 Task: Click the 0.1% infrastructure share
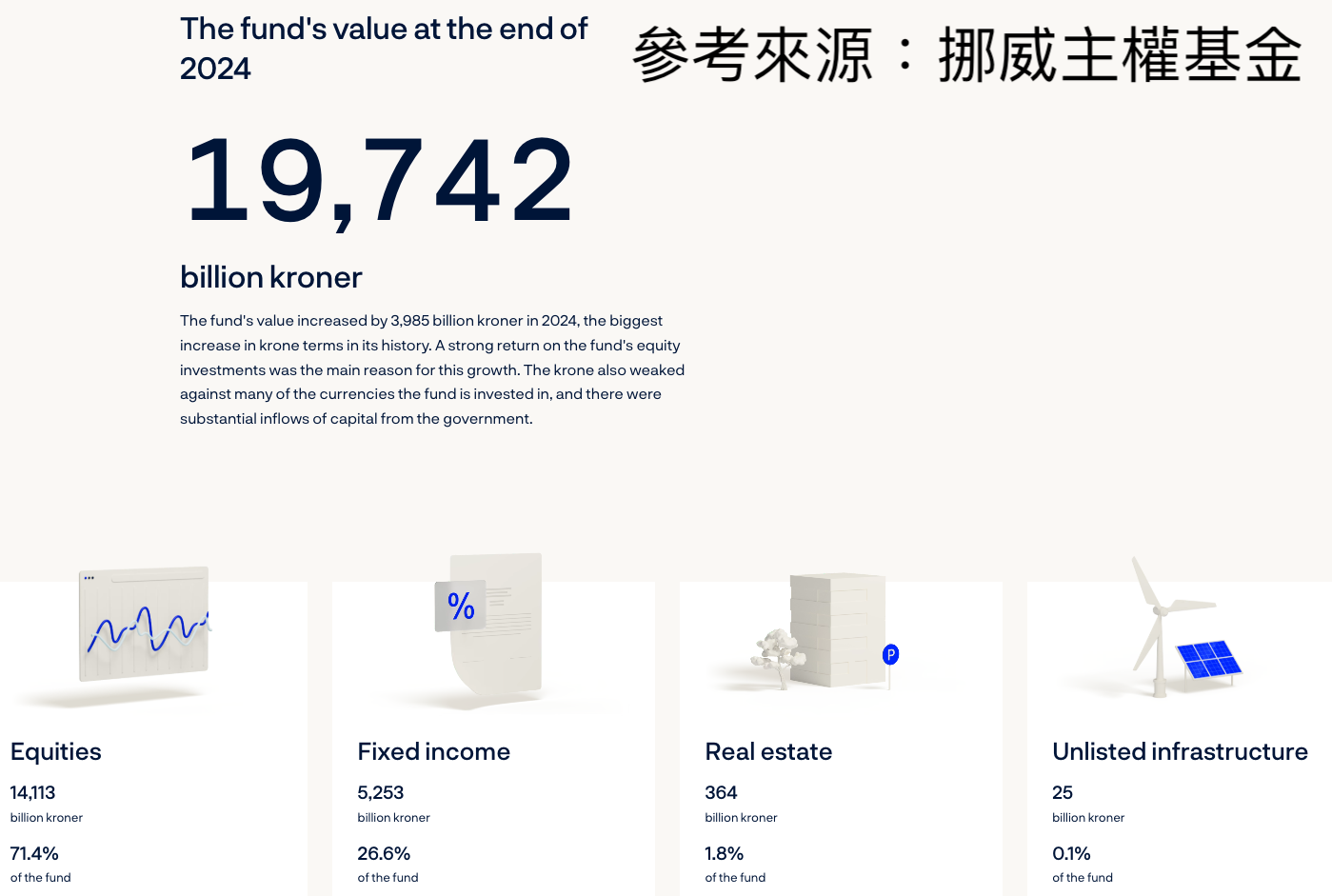[1071, 853]
